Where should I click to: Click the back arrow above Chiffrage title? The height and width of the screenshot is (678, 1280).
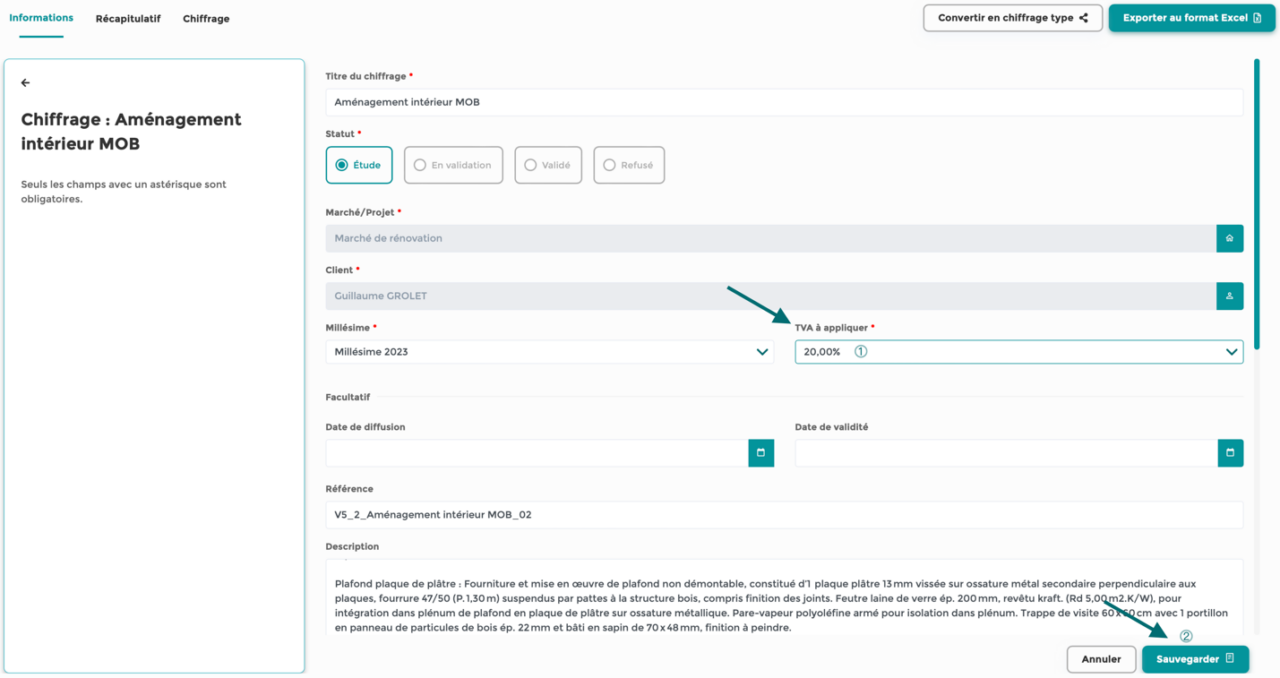tap(25, 83)
